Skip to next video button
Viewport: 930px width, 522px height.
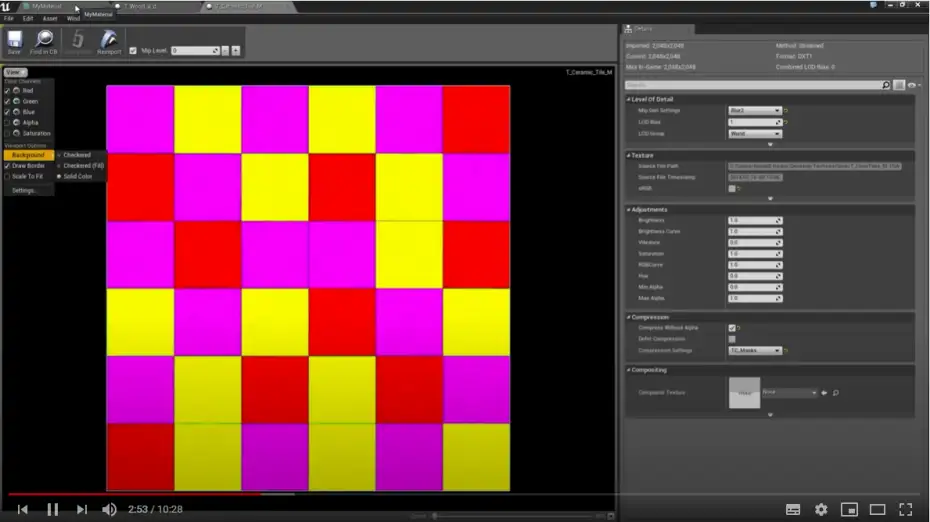point(82,510)
